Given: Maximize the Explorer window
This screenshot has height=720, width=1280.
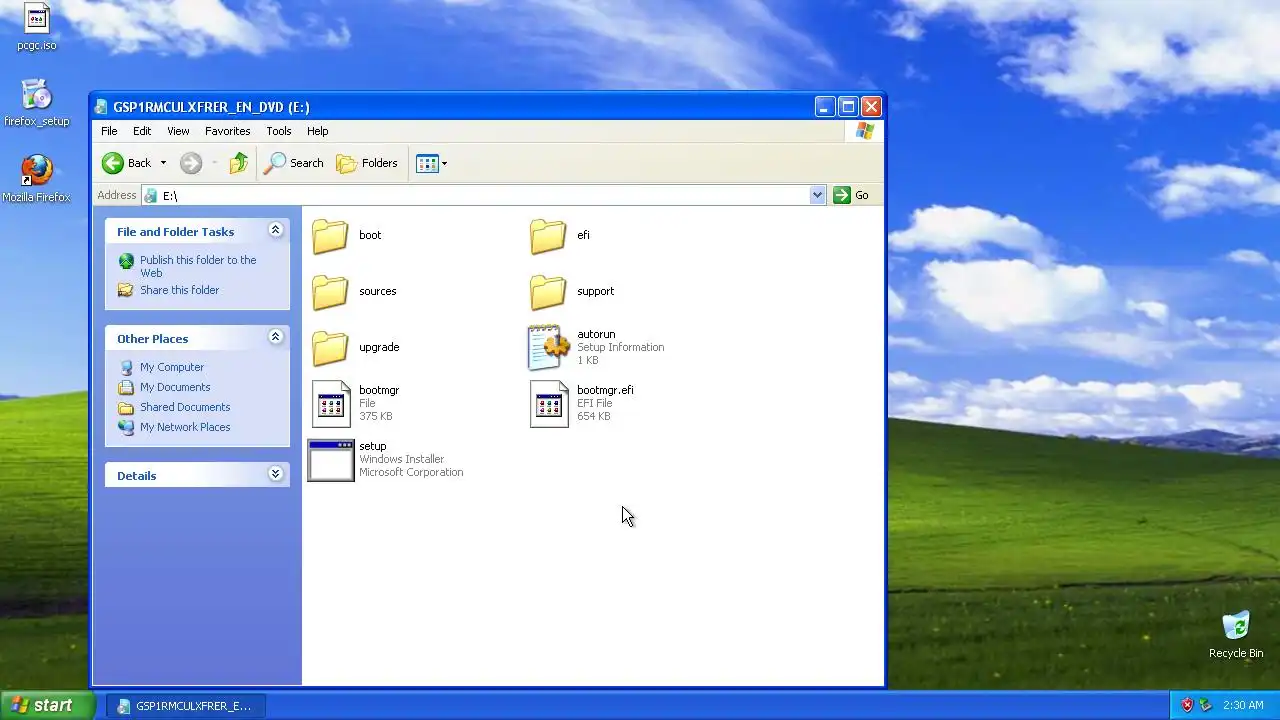Looking at the screenshot, I should [x=848, y=107].
